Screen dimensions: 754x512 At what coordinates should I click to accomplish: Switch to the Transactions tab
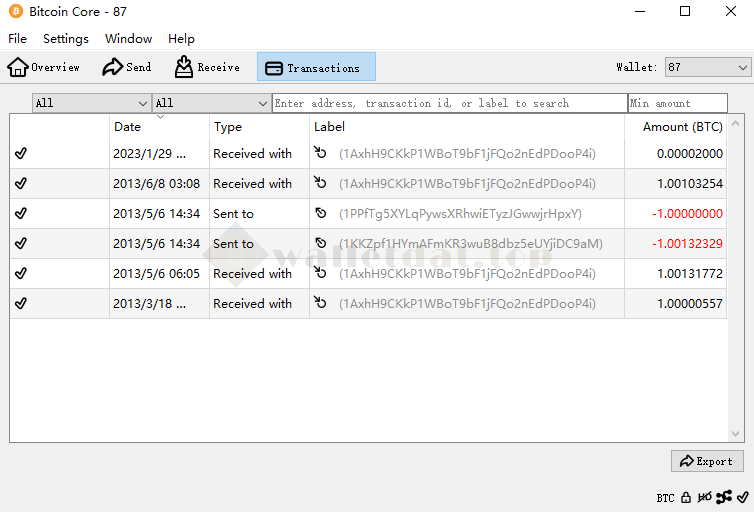tap(316, 67)
